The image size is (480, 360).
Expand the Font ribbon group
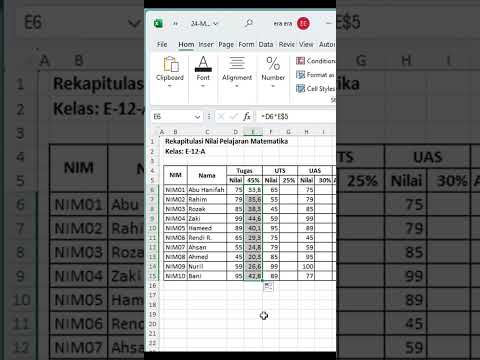tap(203, 73)
